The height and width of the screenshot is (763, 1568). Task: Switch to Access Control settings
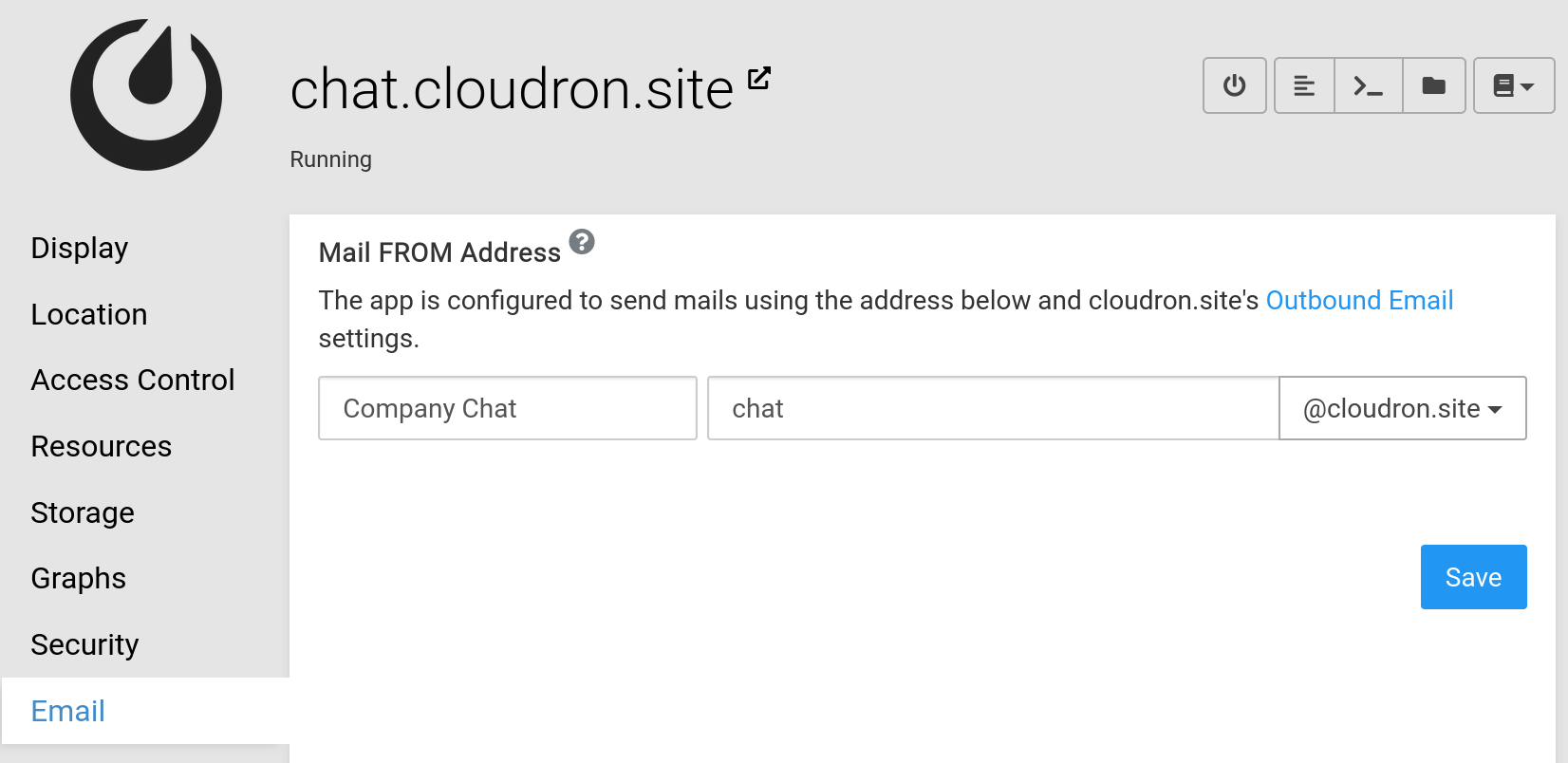tap(133, 380)
